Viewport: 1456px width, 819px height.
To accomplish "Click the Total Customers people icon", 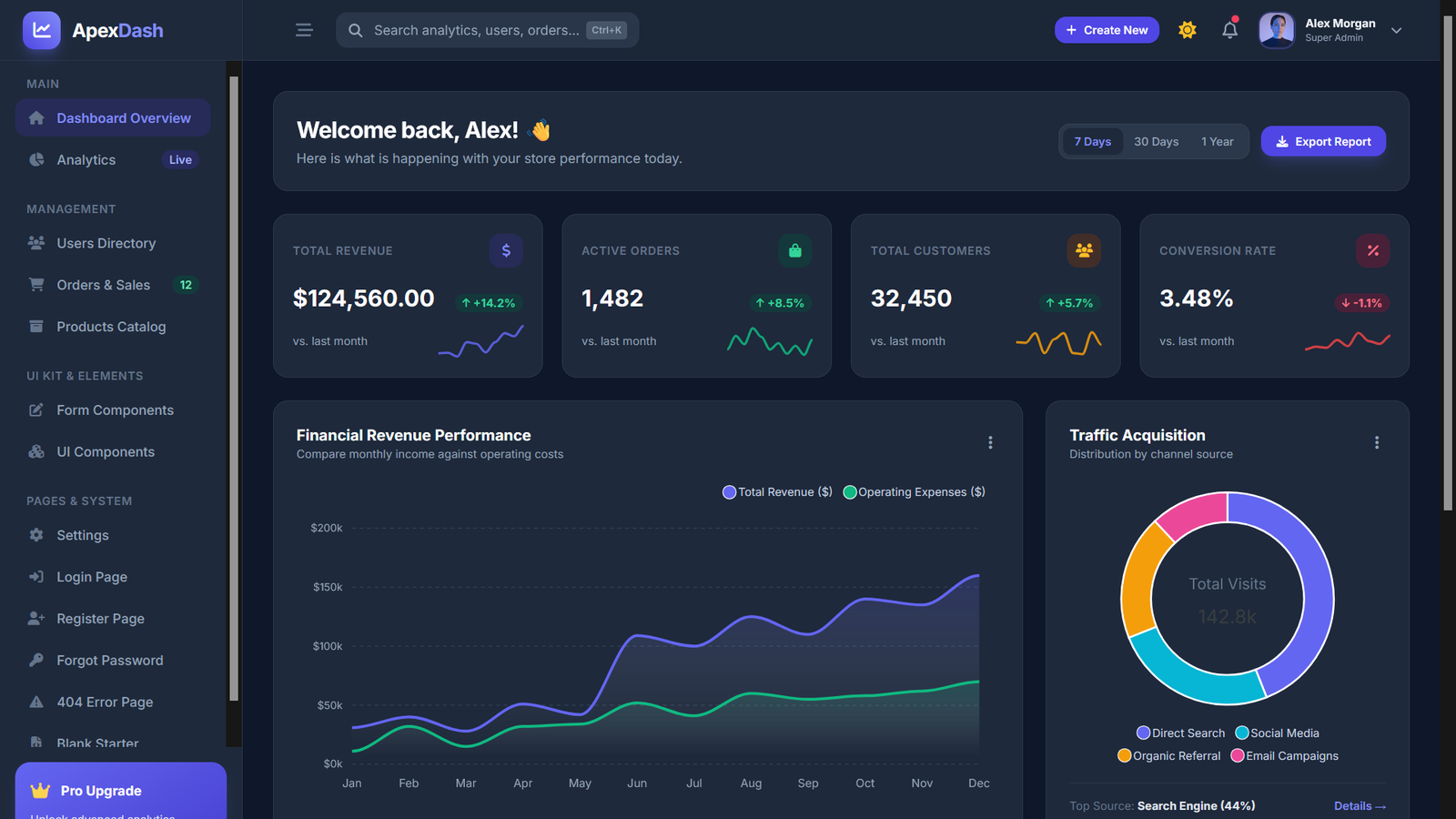I will (x=1084, y=250).
